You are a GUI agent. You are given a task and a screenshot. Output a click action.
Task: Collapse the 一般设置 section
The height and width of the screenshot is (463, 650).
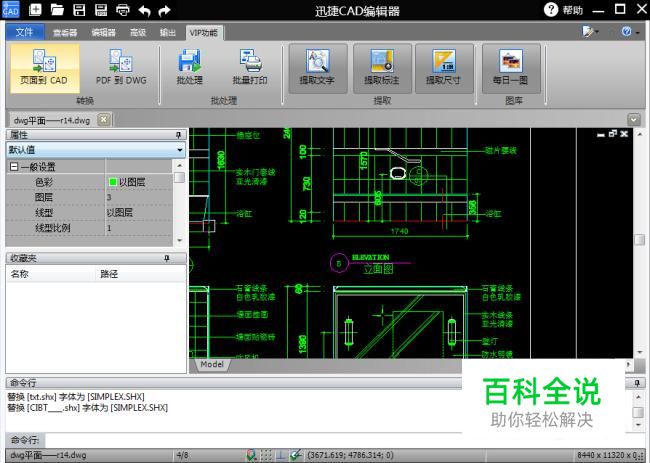pyautogui.click(x=14, y=167)
